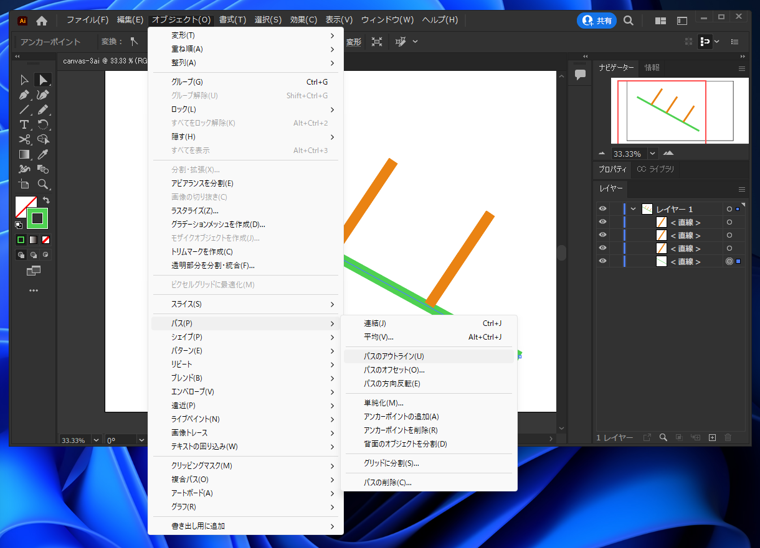The width and height of the screenshot is (760, 548).
Task: Enable Draw Behind mode
Action: pos(33,255)
